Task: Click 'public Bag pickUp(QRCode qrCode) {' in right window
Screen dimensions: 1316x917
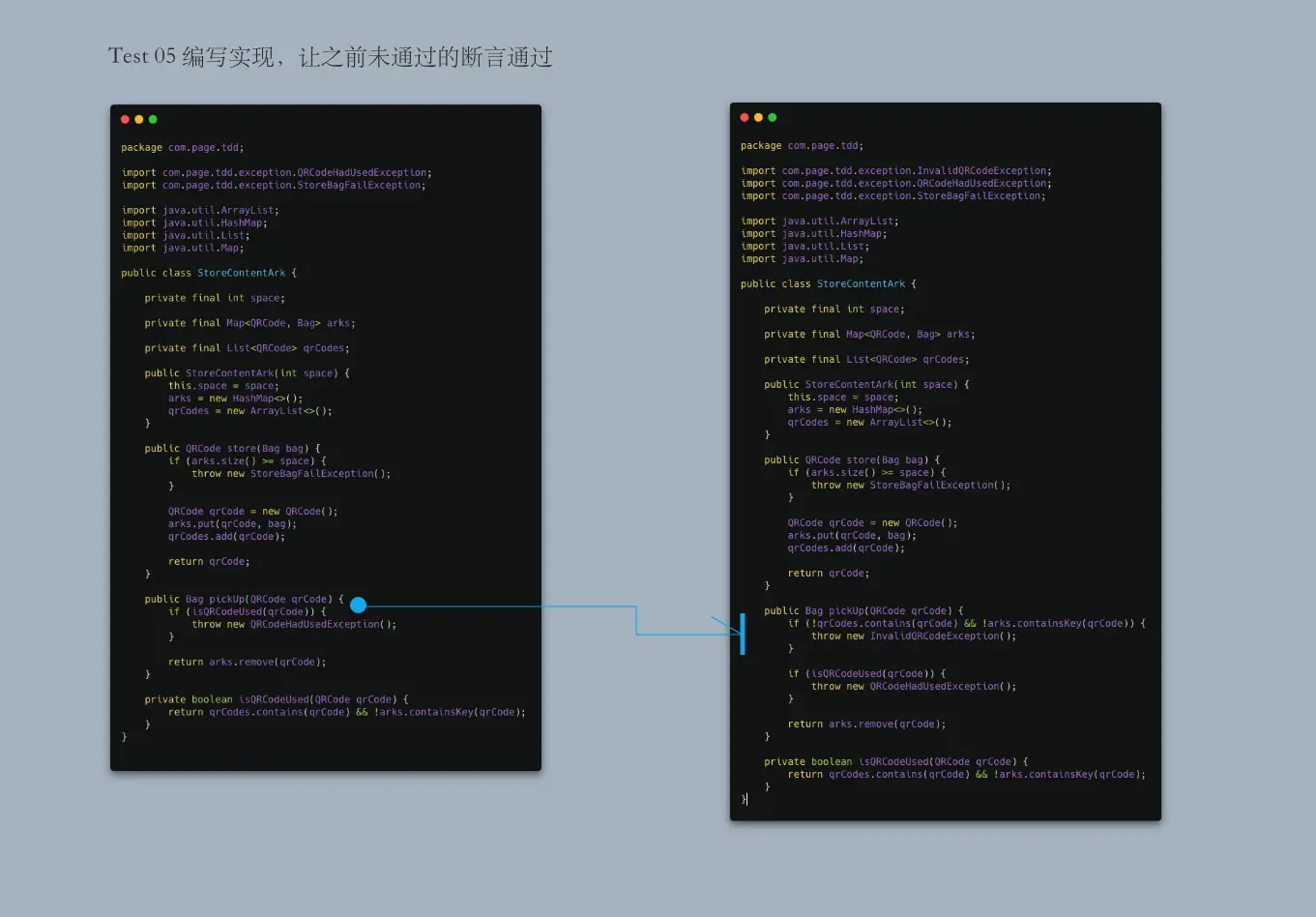Action: pos(863,611)
